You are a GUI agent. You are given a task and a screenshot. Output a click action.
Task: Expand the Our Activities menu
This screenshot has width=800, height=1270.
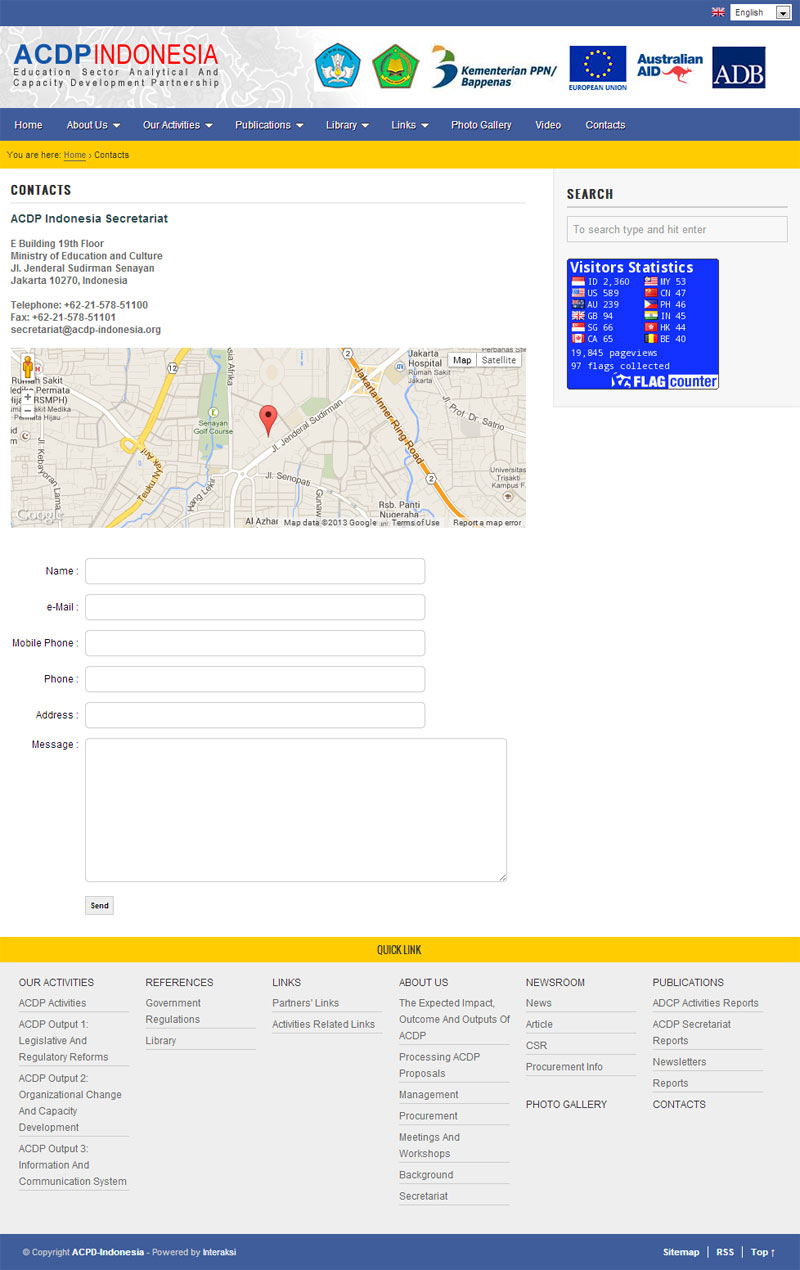[178, 125]
